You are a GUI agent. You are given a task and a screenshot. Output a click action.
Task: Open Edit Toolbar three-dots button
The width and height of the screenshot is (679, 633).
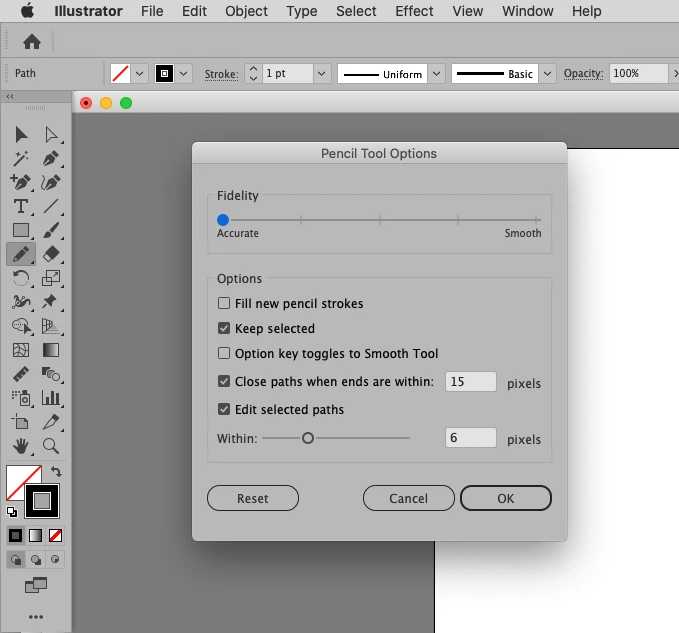point(36,617)
